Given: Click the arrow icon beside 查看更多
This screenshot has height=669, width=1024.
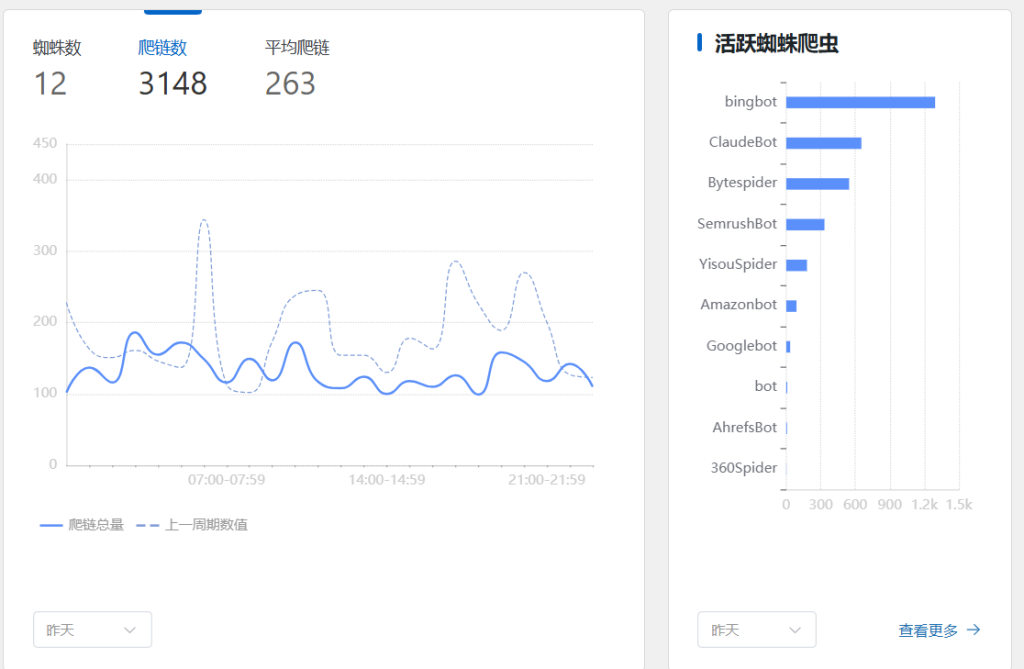Looking at the screenshot, I should 974,630.
